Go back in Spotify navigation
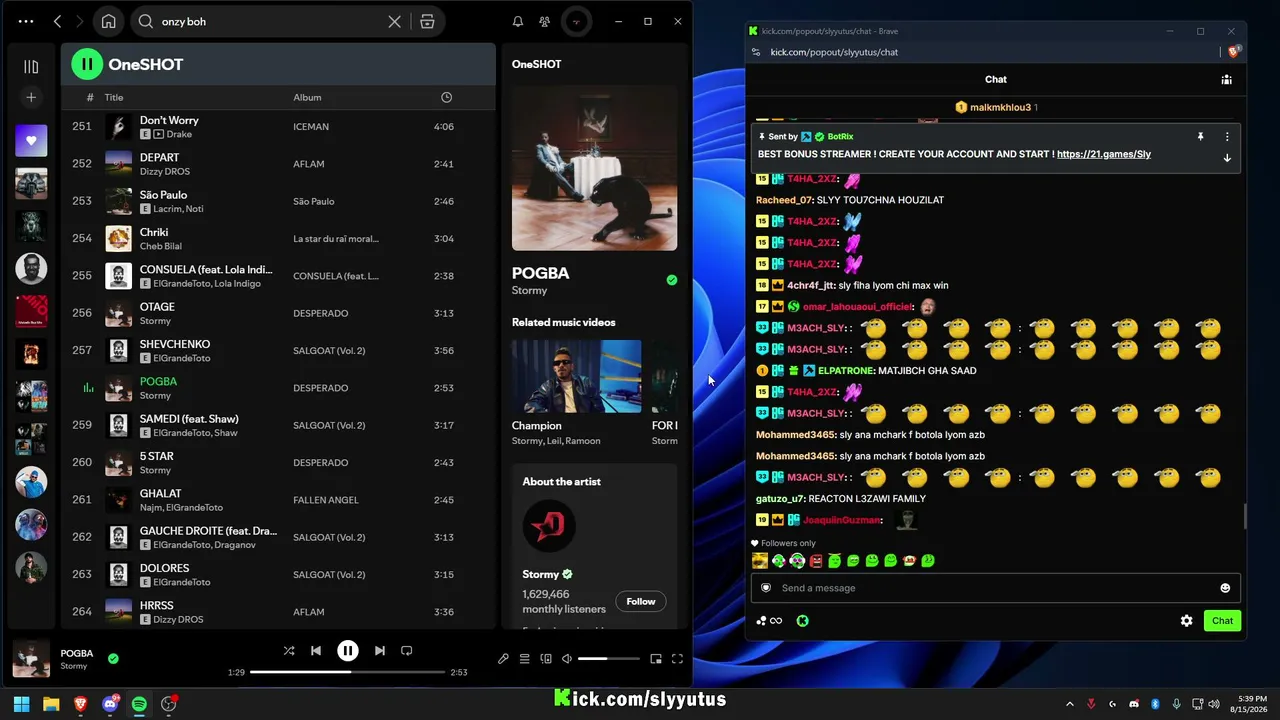The image size is (1280, 720). (x=57, y=21)
